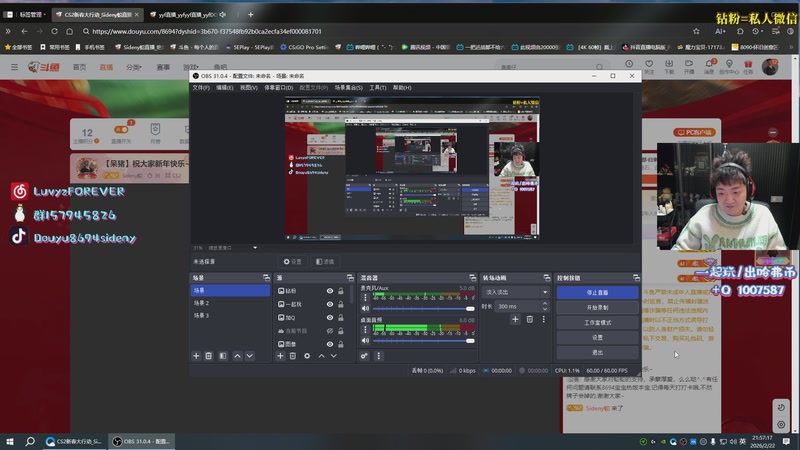The height and width of the screenshot is (450, 800).
Task: Add a new scene with the plus icon in OBS scenes panel
Action: coord(196,356)
